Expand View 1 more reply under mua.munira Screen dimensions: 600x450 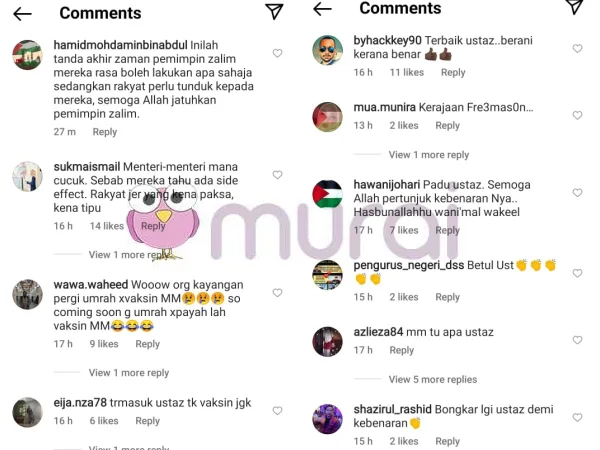coord(429,155)
